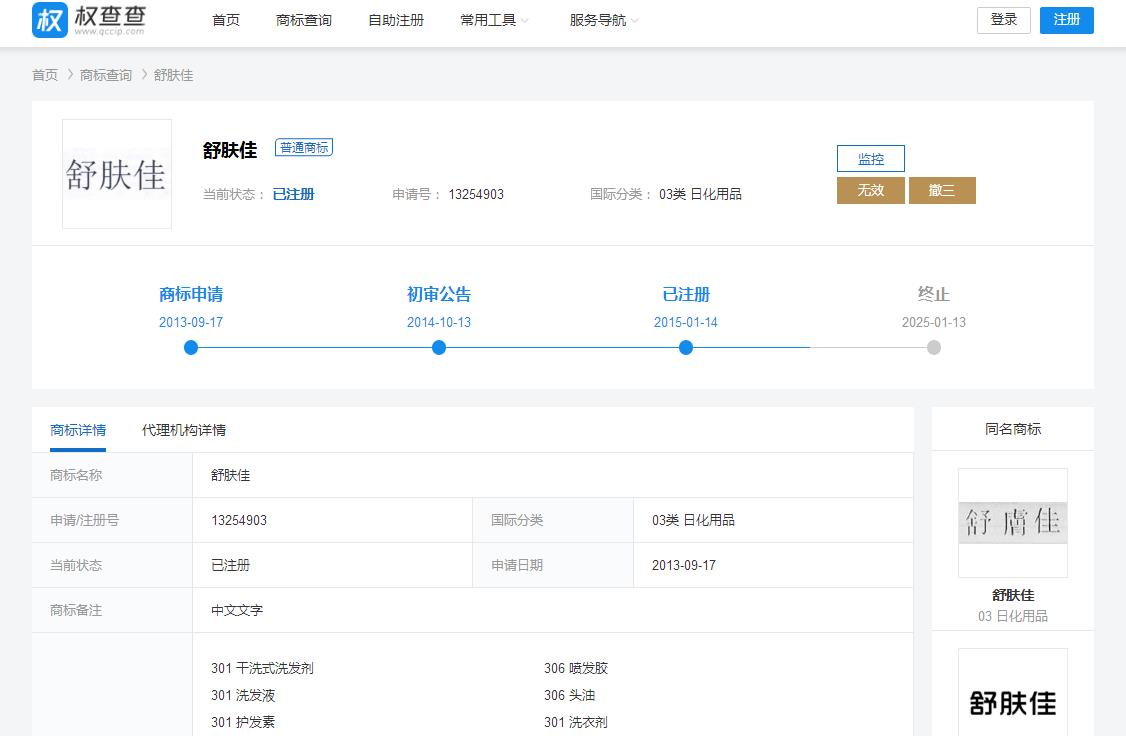Select the 舒肤佳 breadcrumb text
This screenshot has width=1126, height=736.
[x=173, y=75]
